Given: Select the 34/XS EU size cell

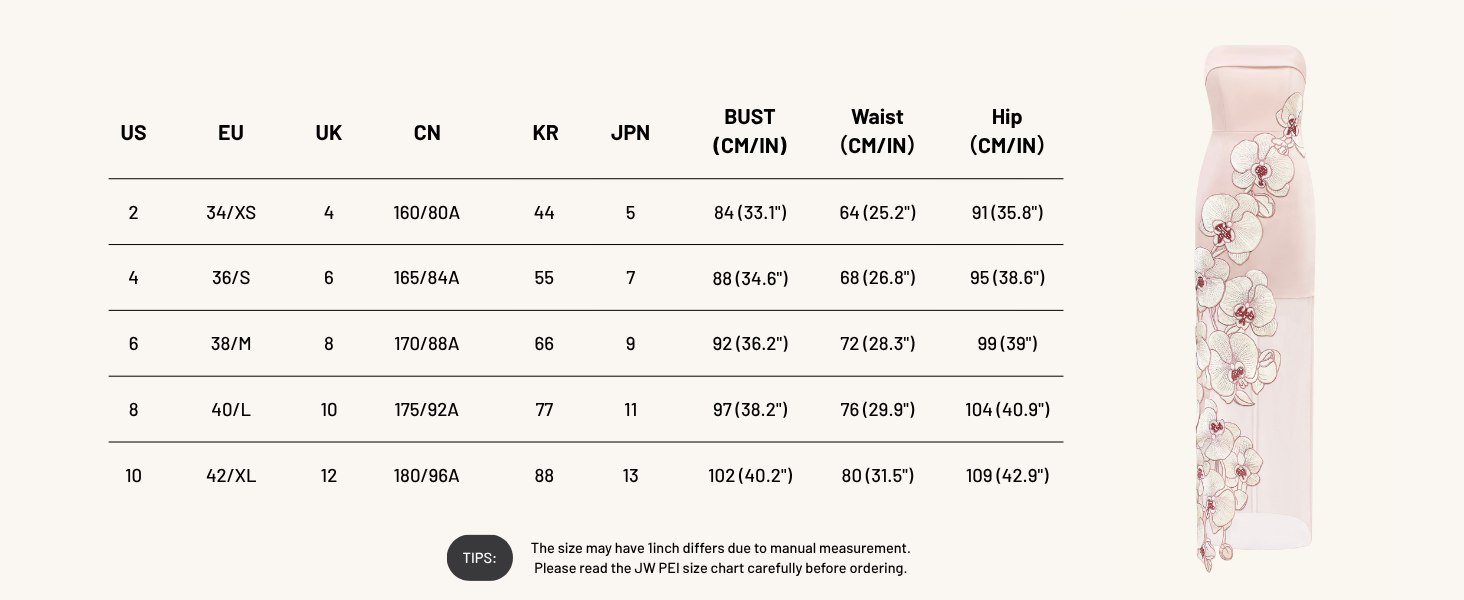Looking at the screenshot, I should click(x=231, y=213).
